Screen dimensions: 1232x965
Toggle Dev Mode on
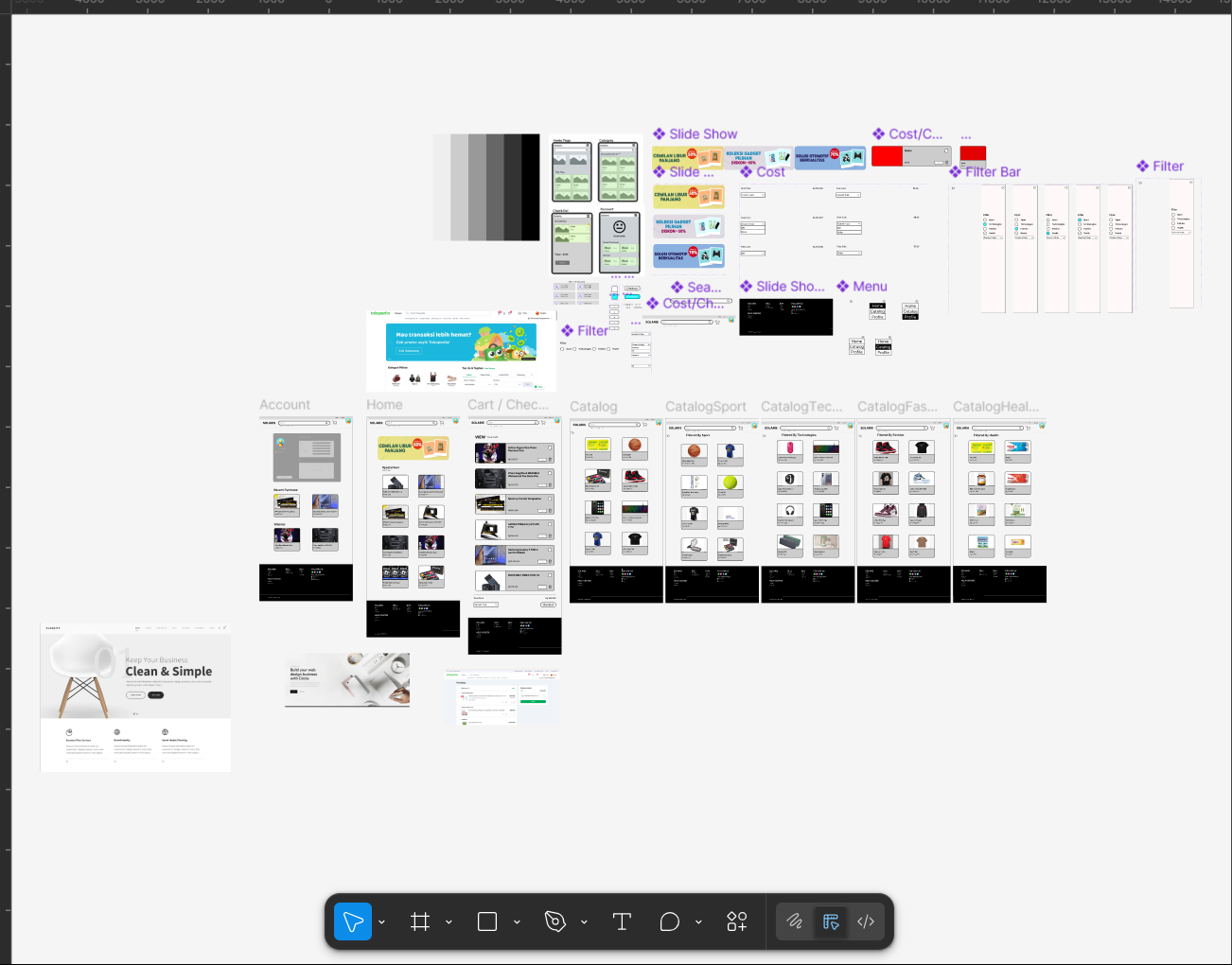pos(866,921)
